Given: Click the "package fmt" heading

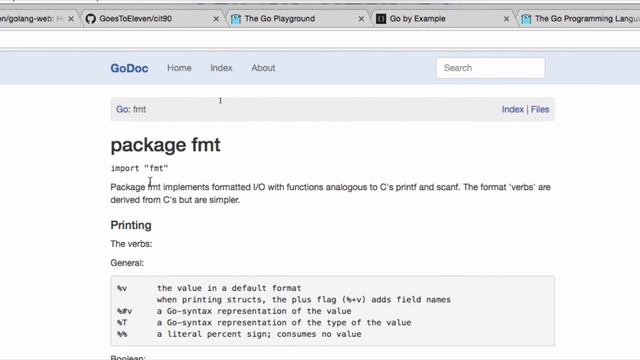Looking at the screenshot, I should pyautogui.click(x=165, y=145).
